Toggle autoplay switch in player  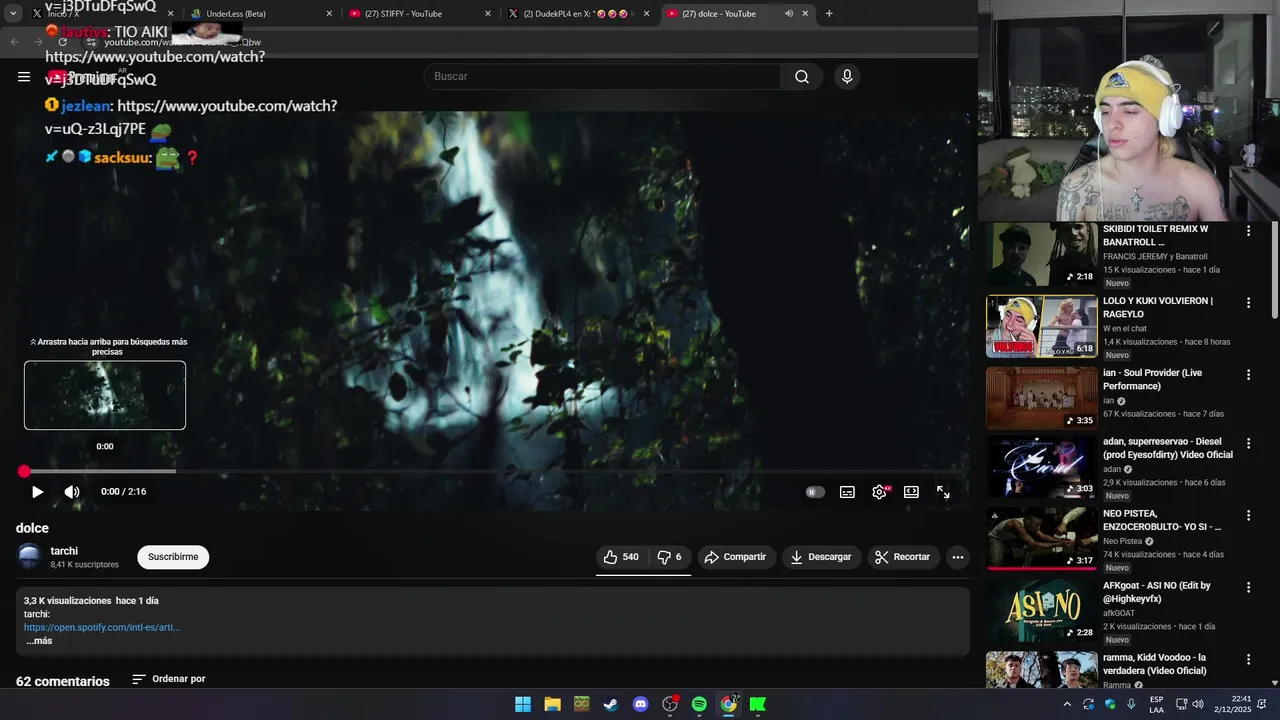pos(815,492)
